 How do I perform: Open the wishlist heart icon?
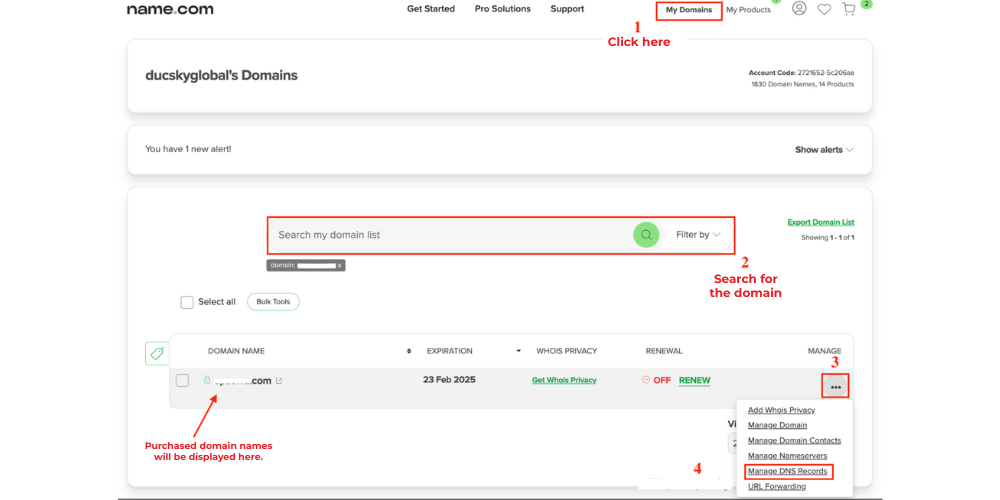click(x=824, y=9)
